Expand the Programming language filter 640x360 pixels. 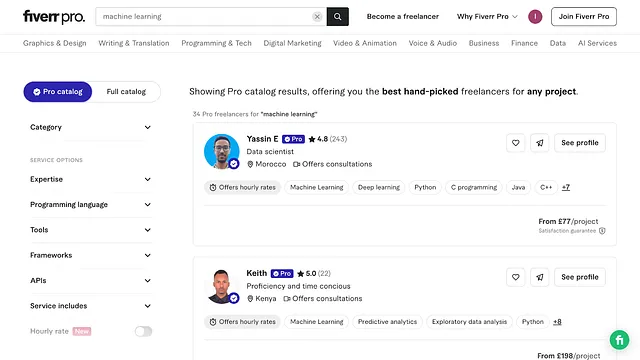[x=91, y=204]
